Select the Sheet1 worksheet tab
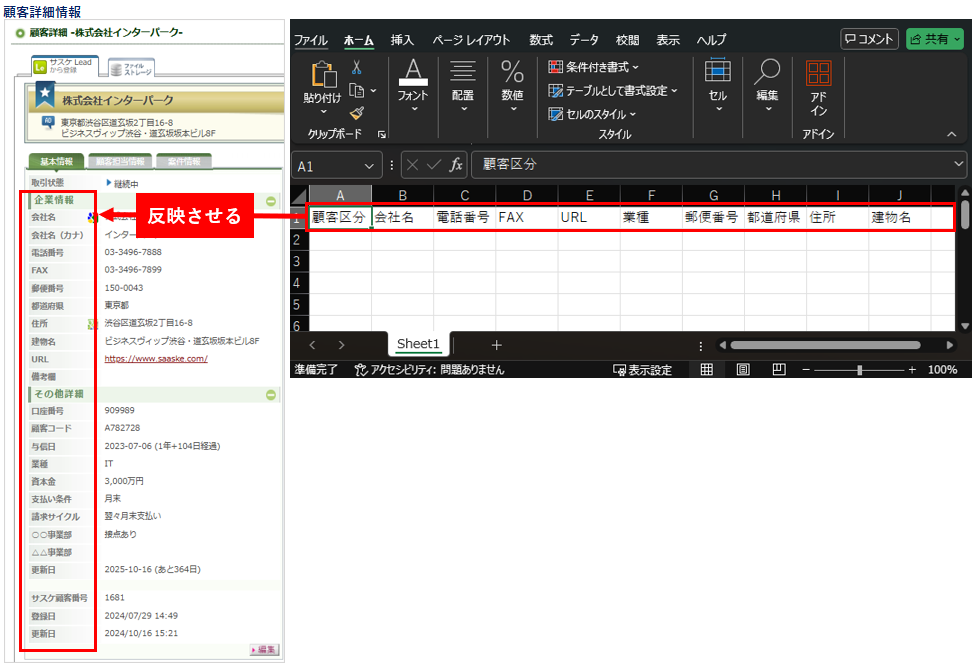This screenshot has width=974, height=670. click(418, 344)
